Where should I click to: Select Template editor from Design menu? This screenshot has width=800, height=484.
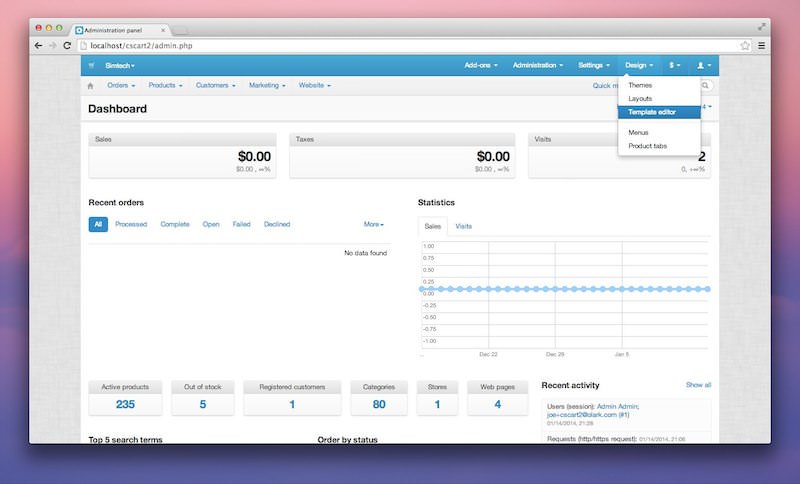pyautogui.click(x=652, y=112)
